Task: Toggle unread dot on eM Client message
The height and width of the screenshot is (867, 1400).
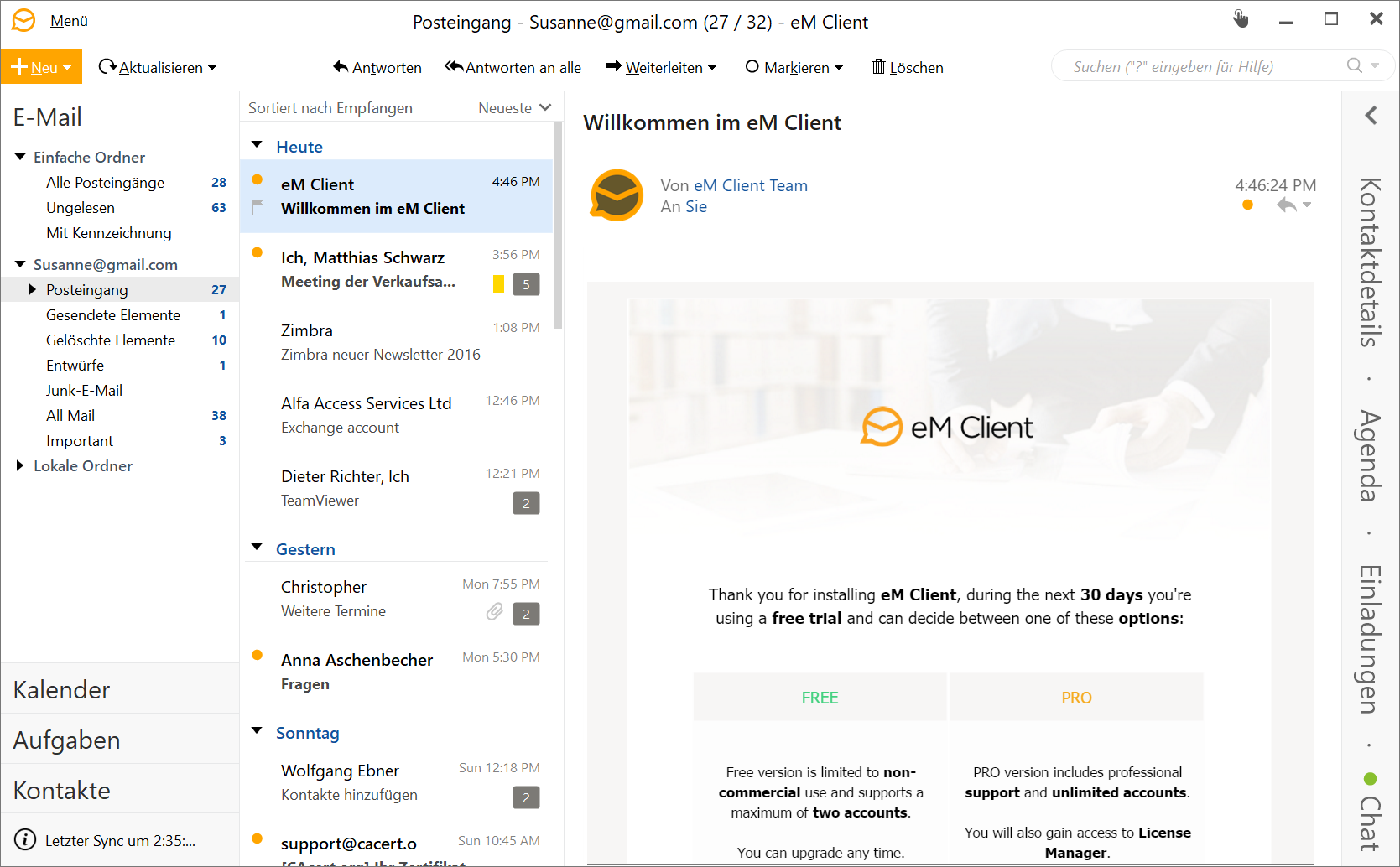Action: pyautogui.click(x=258, y=179)
